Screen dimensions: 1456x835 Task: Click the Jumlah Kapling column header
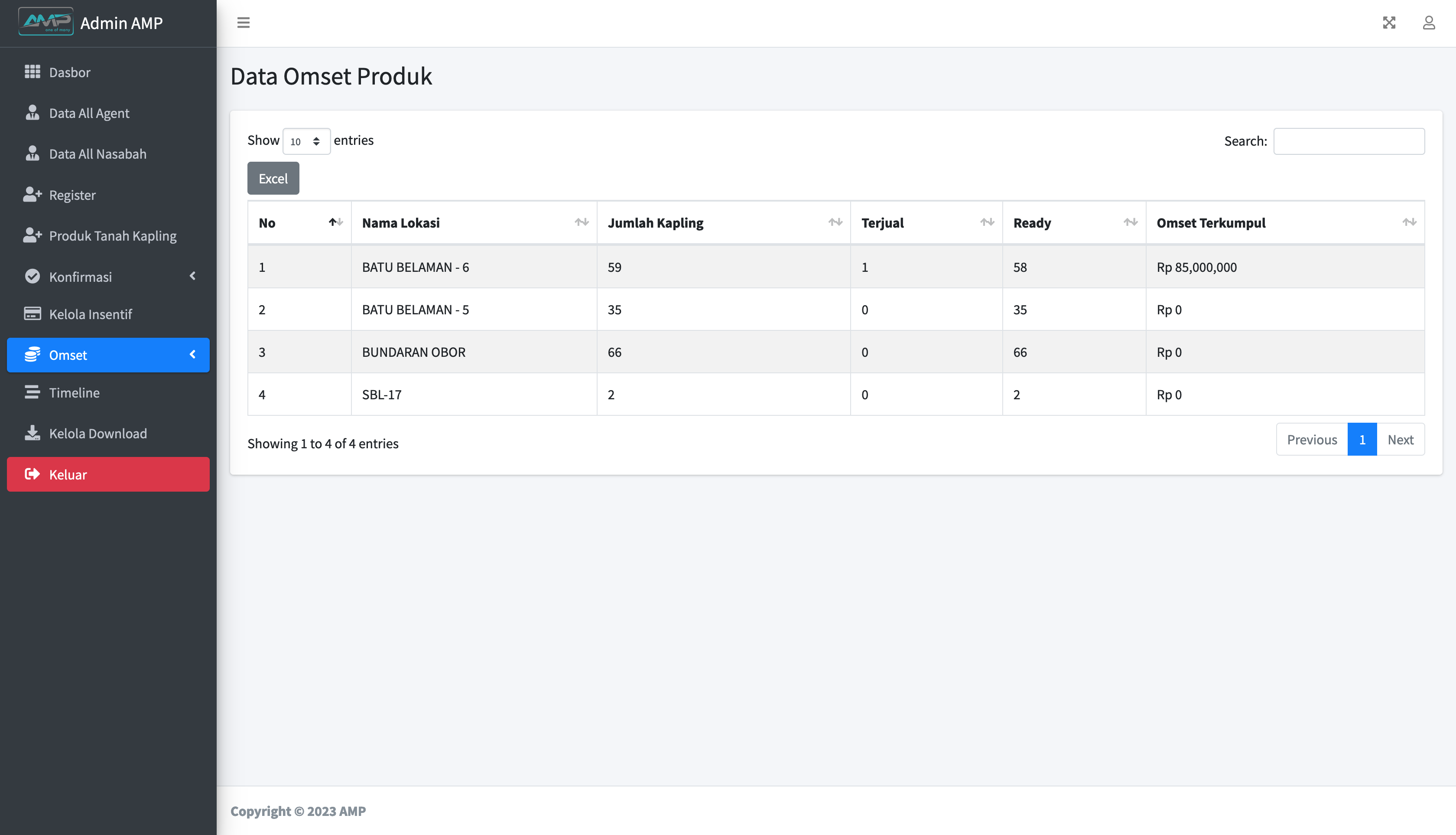click(723, 222)
